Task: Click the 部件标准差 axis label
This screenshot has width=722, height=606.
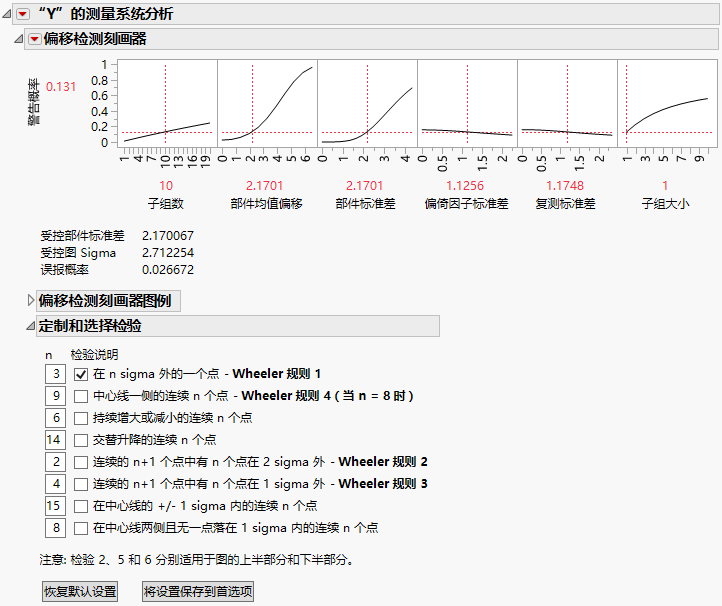Action: [366, 204]
